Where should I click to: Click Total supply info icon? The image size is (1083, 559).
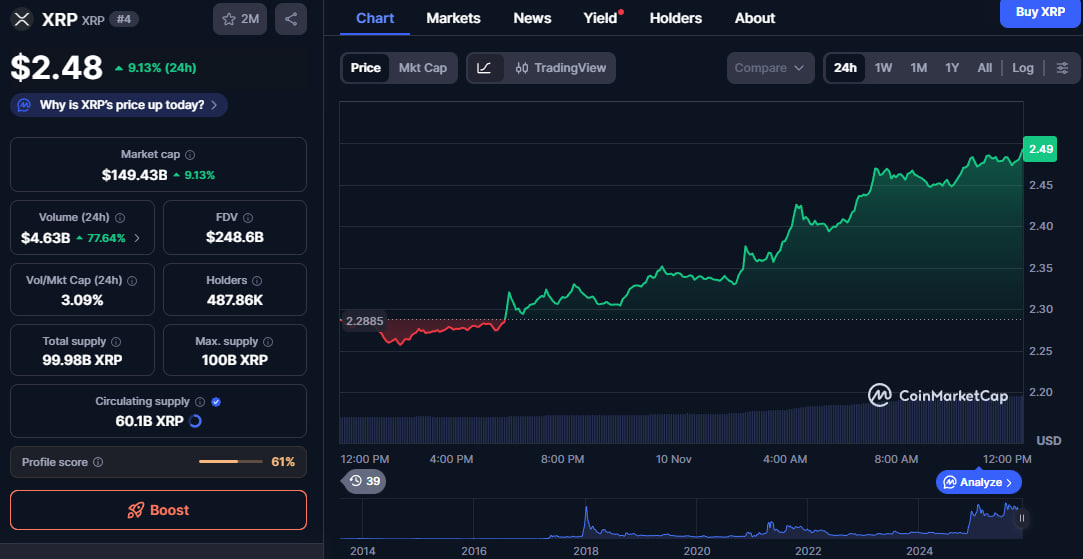[x=116, y=341]
